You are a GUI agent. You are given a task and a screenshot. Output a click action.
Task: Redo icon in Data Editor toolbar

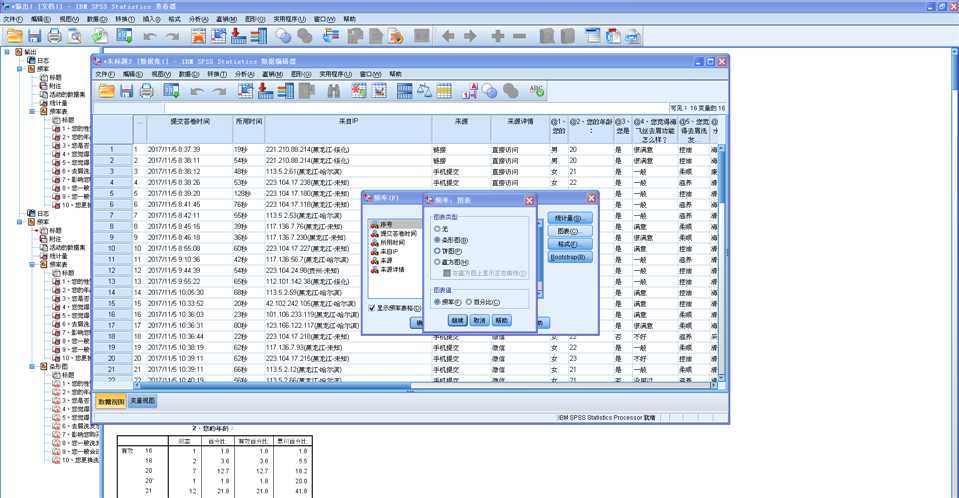(219, 91)
